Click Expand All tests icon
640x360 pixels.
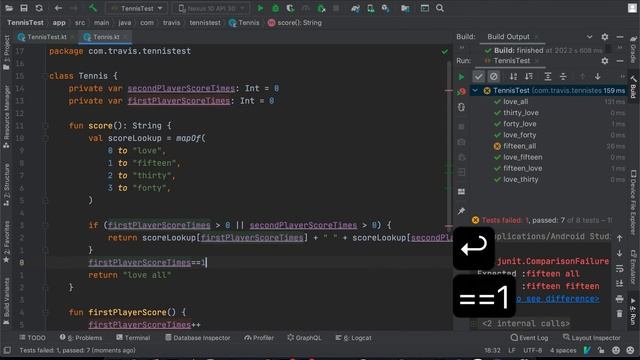tap(548, 76)
